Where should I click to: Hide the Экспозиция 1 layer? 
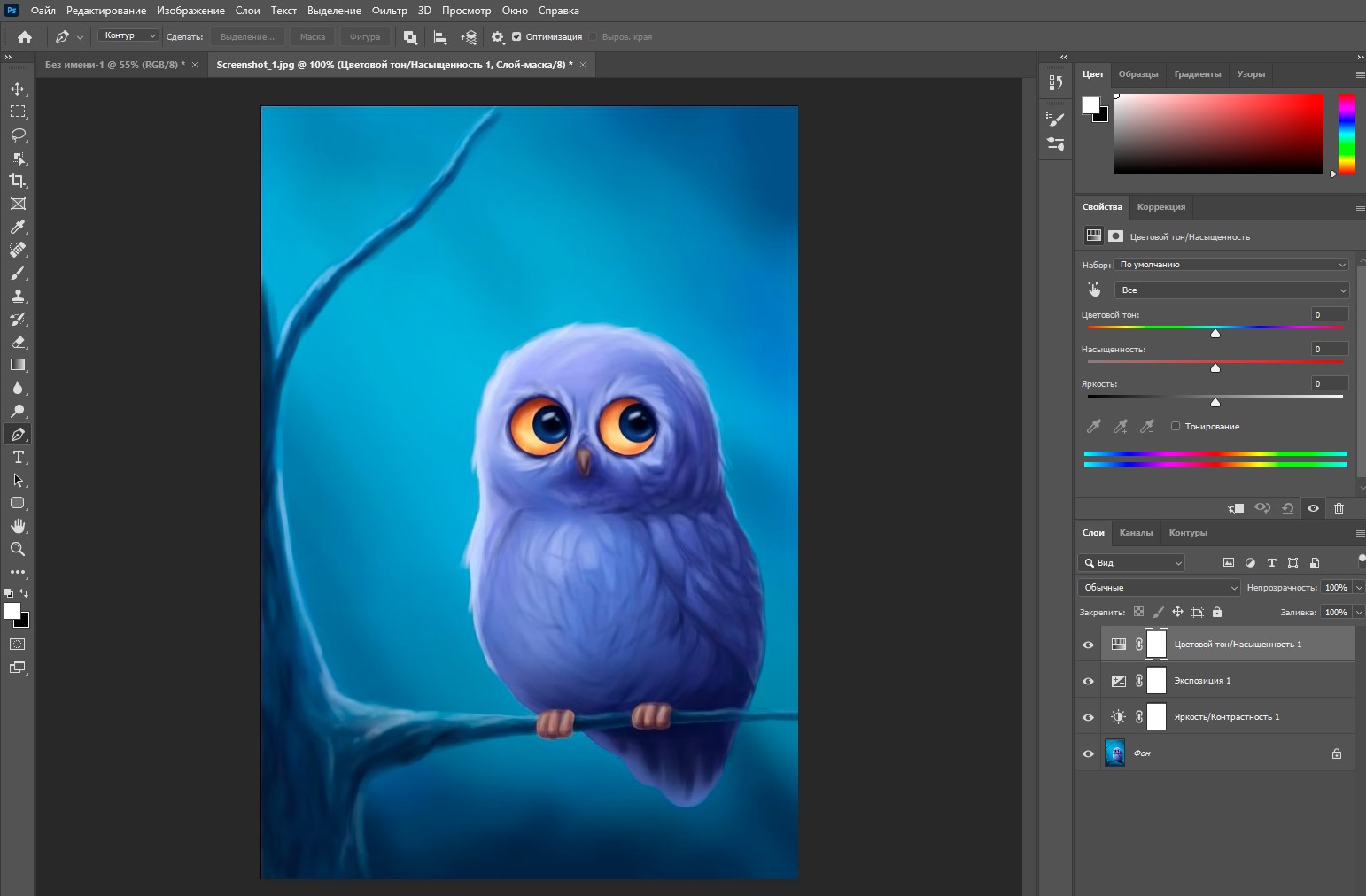(x=1088, y=681)
